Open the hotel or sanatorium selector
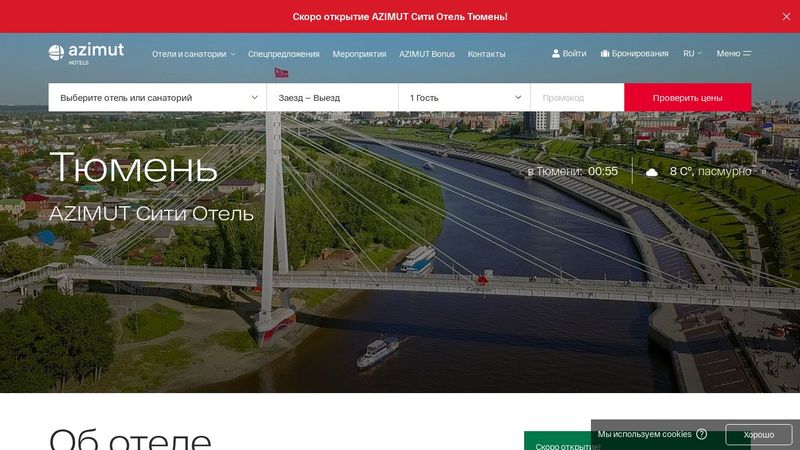The height and width of the screenshot is (450, 800). pos(157,97)
